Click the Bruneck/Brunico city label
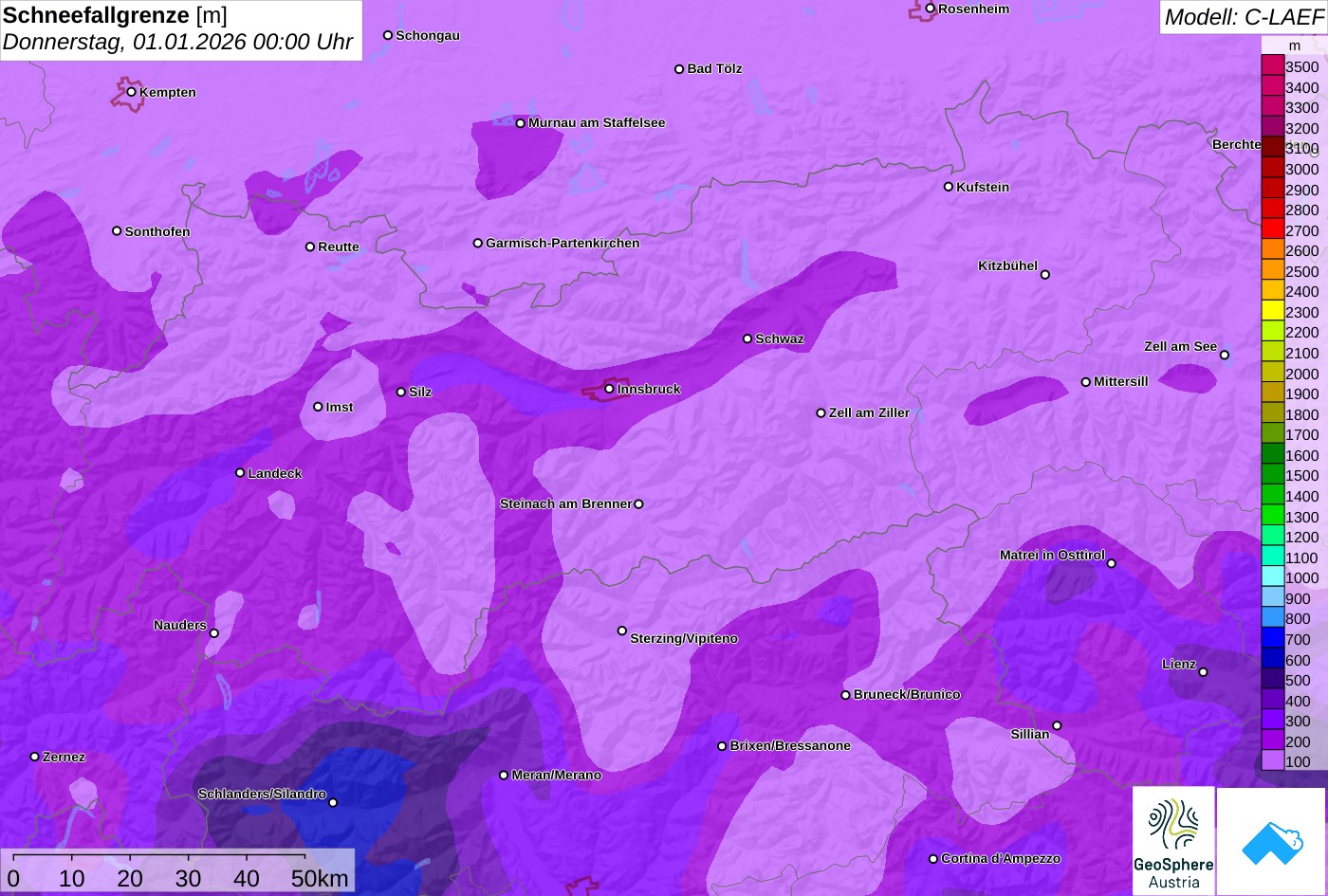The height and width of the screenshot is (896, 1328). coord(907,695)
